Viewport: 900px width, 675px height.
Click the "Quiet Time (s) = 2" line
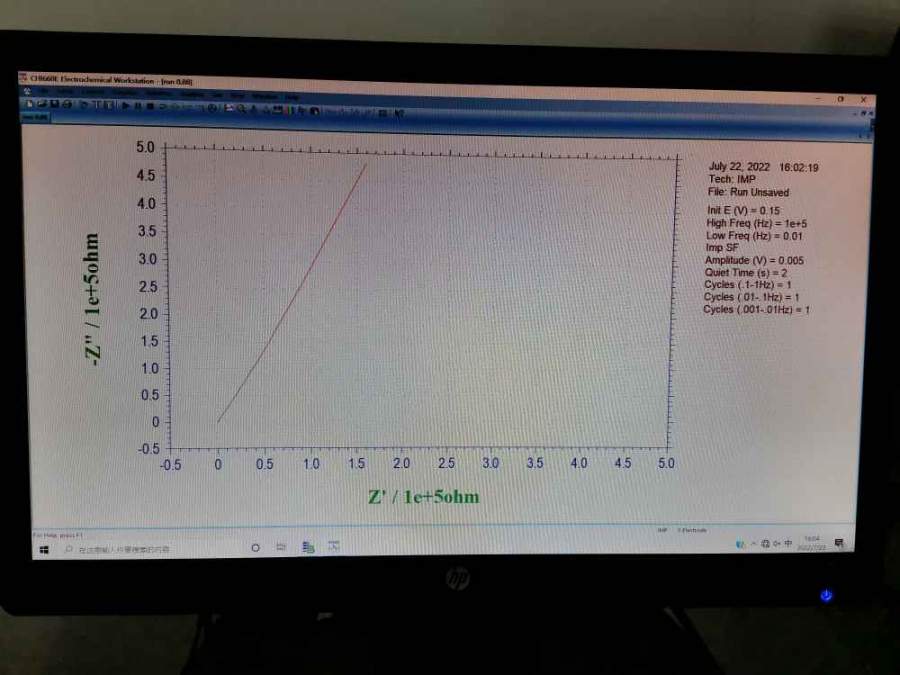pos(746,273)
